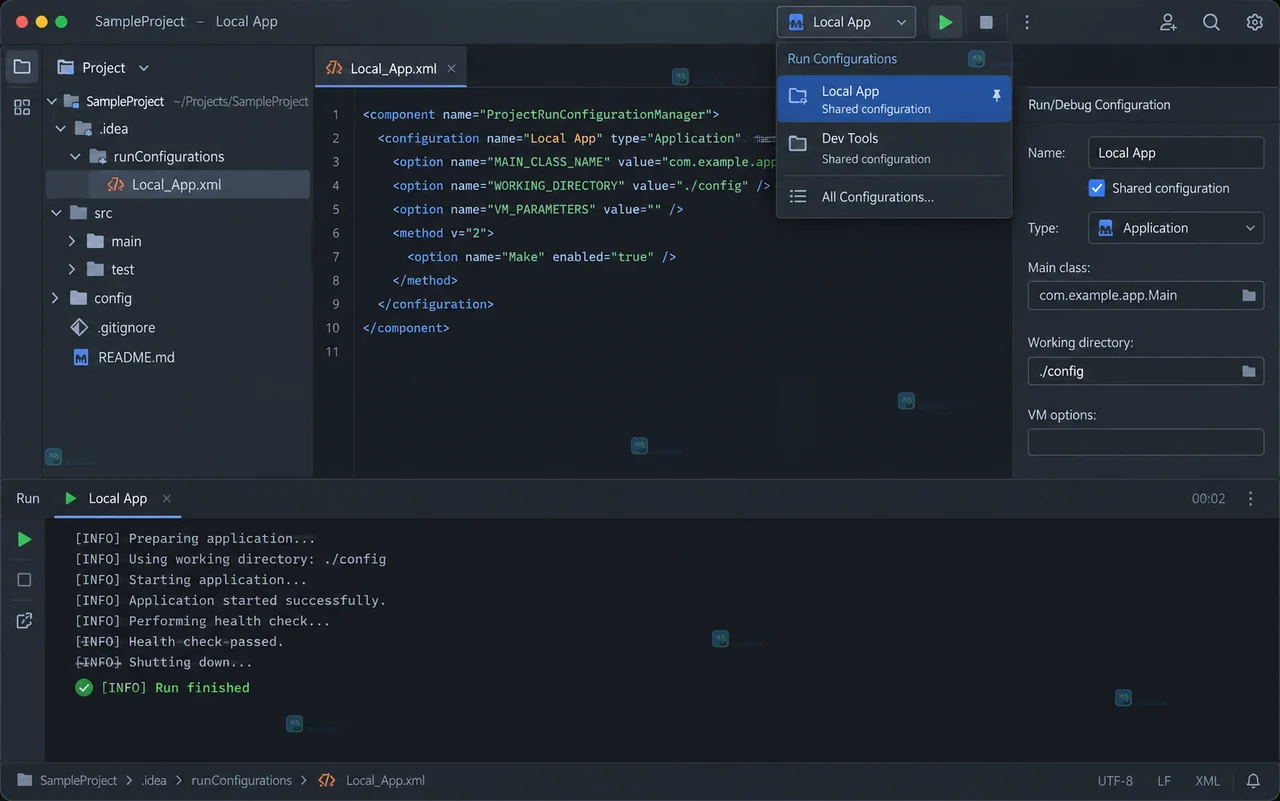Open the Structure tool window icon
1280x801 pixels.
coord(22,107)
